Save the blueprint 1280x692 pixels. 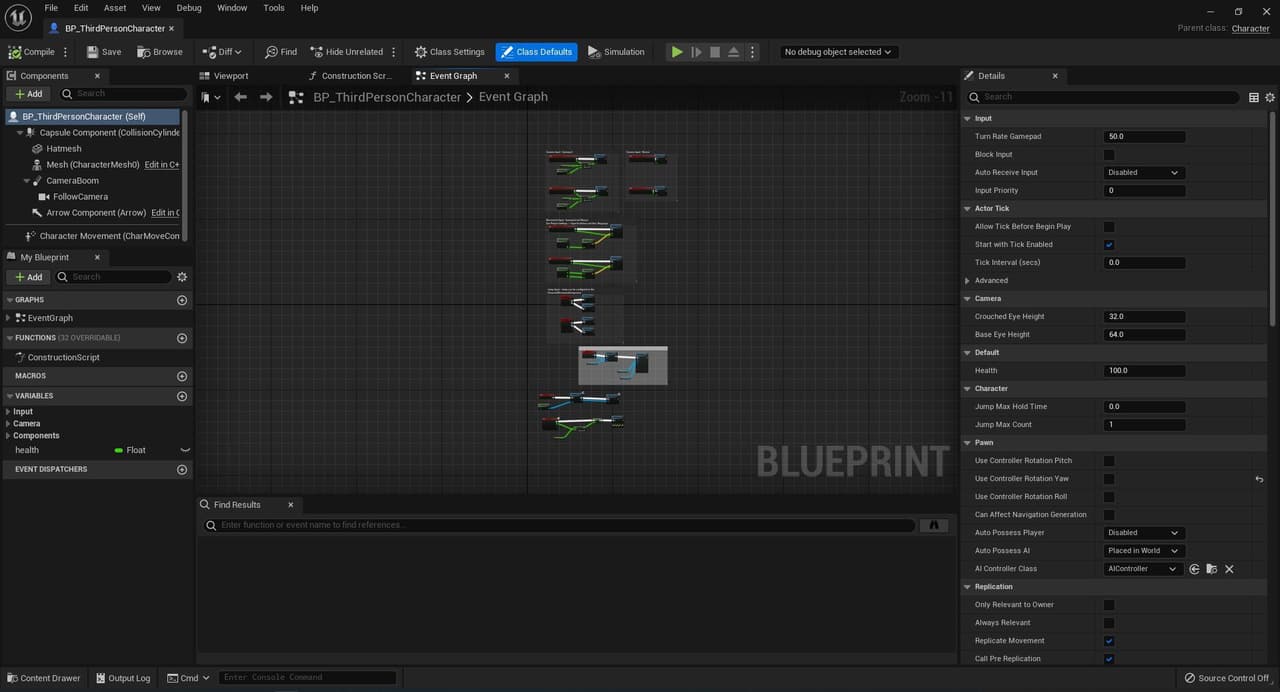[x=104, y=52]
